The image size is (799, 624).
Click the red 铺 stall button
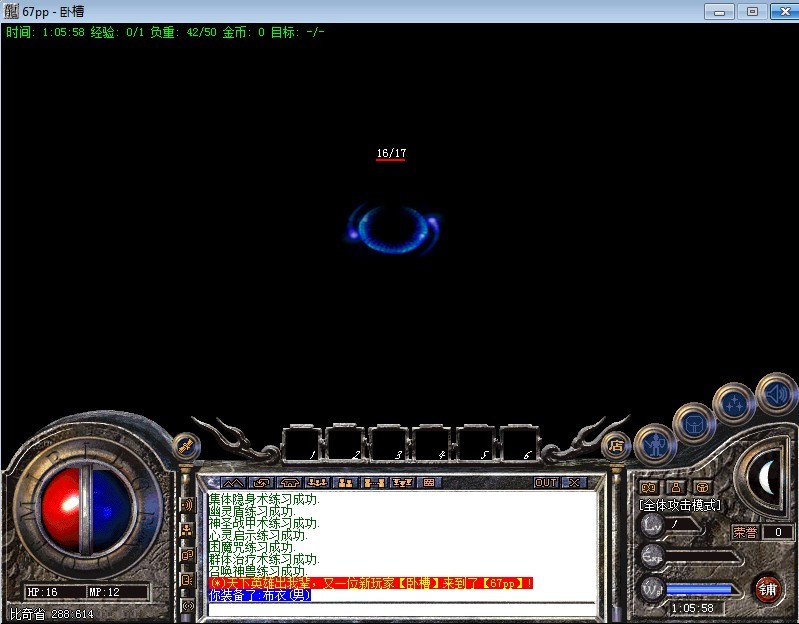coord(767,589)
